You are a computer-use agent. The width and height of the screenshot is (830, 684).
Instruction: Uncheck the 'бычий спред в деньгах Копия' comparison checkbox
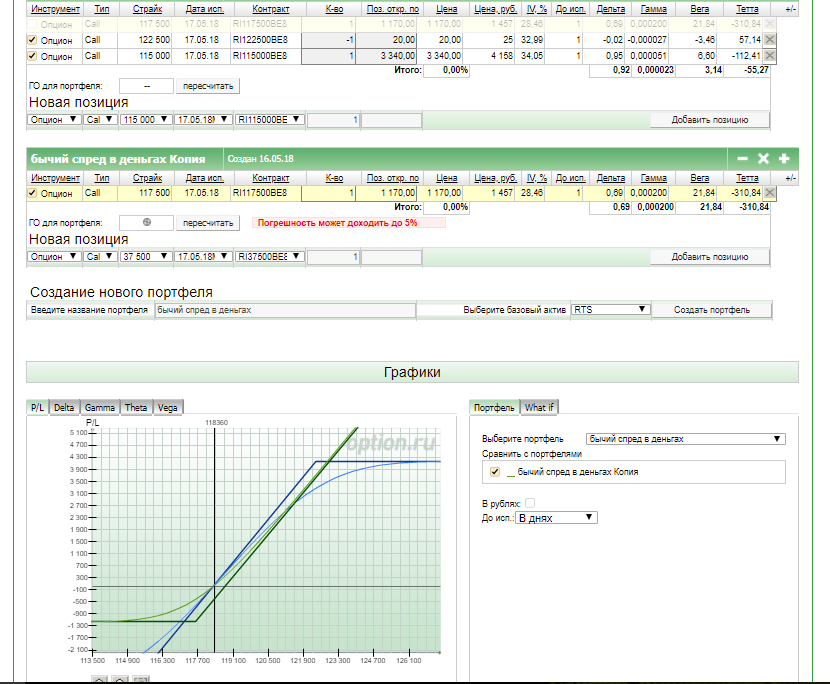(x=494, y=472)
